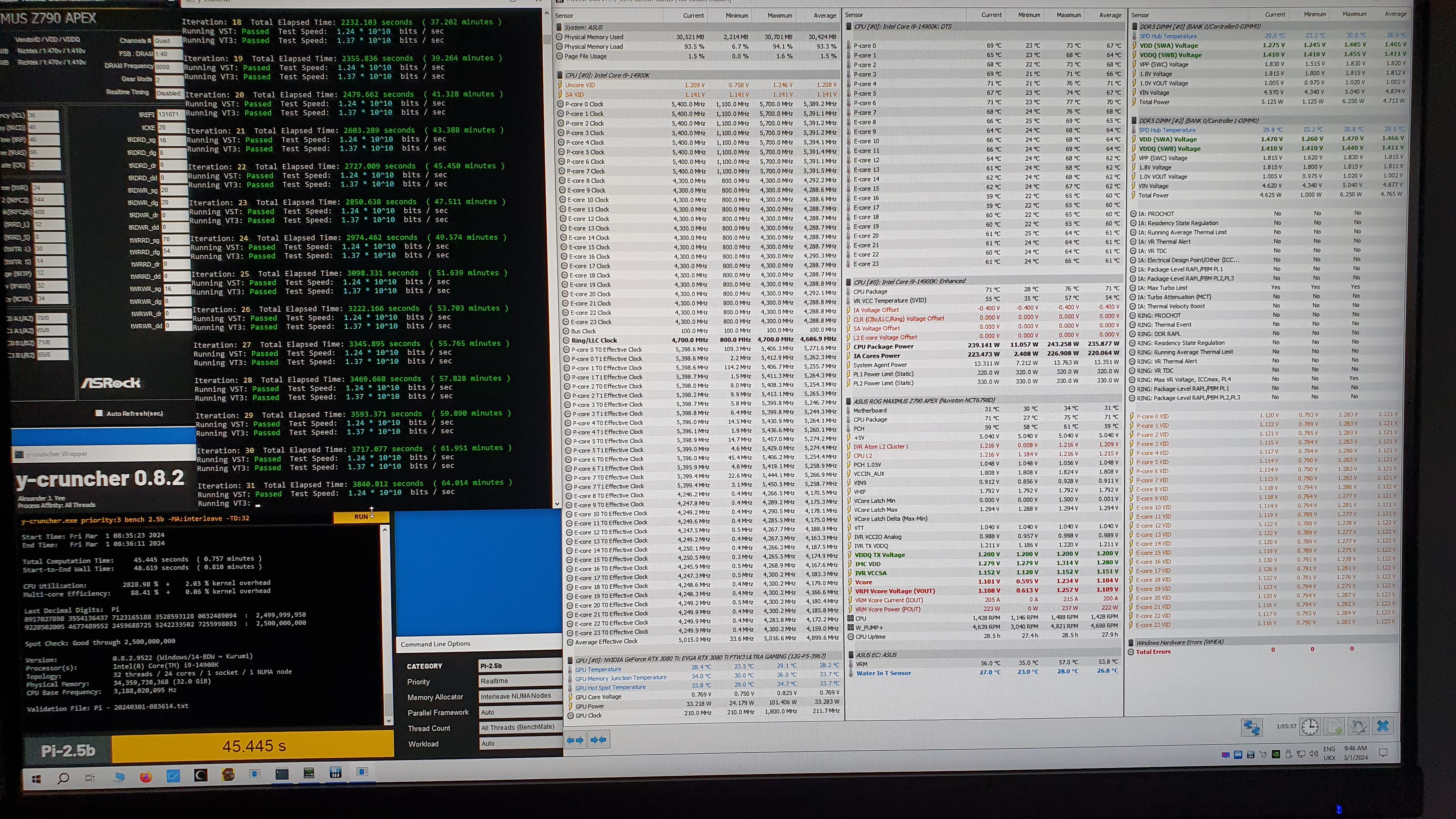Click the blue car tray icon

[1238, 755]
